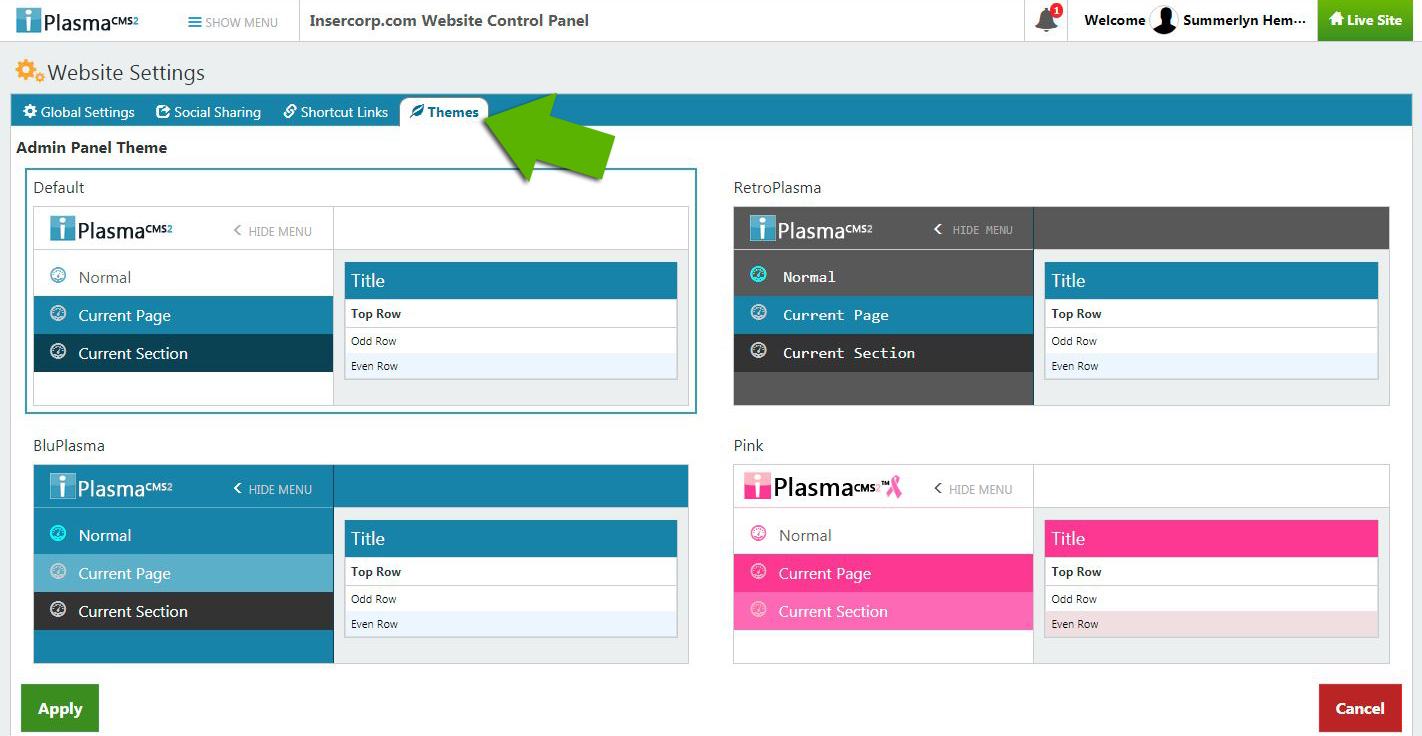
Task: Switch to the Social Sharing tab
Action: point(209,112)
